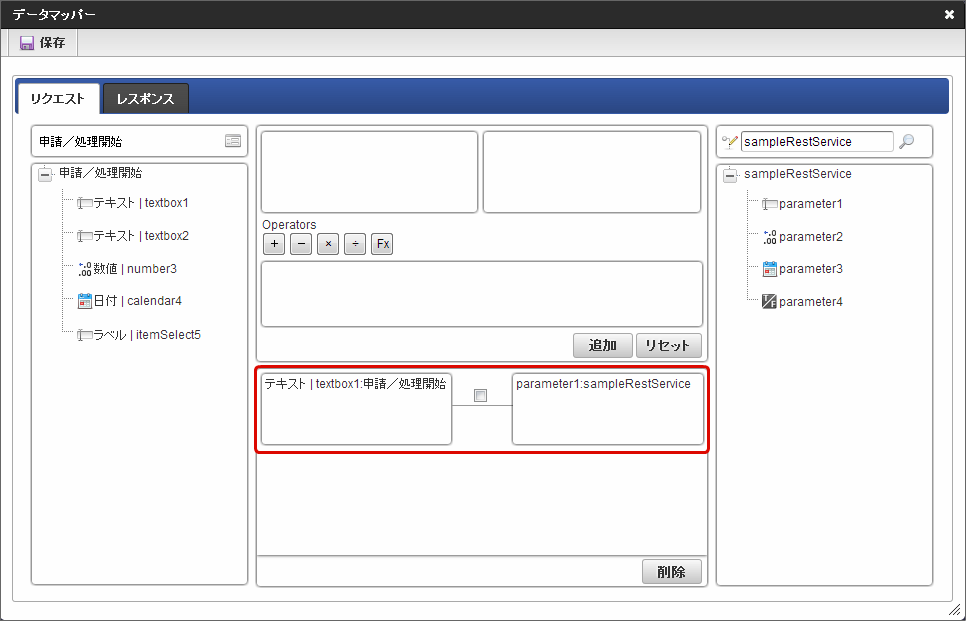Close the データマッパー dialog
Viewport: 966px width, 621px height.
(x=949, y=14)
